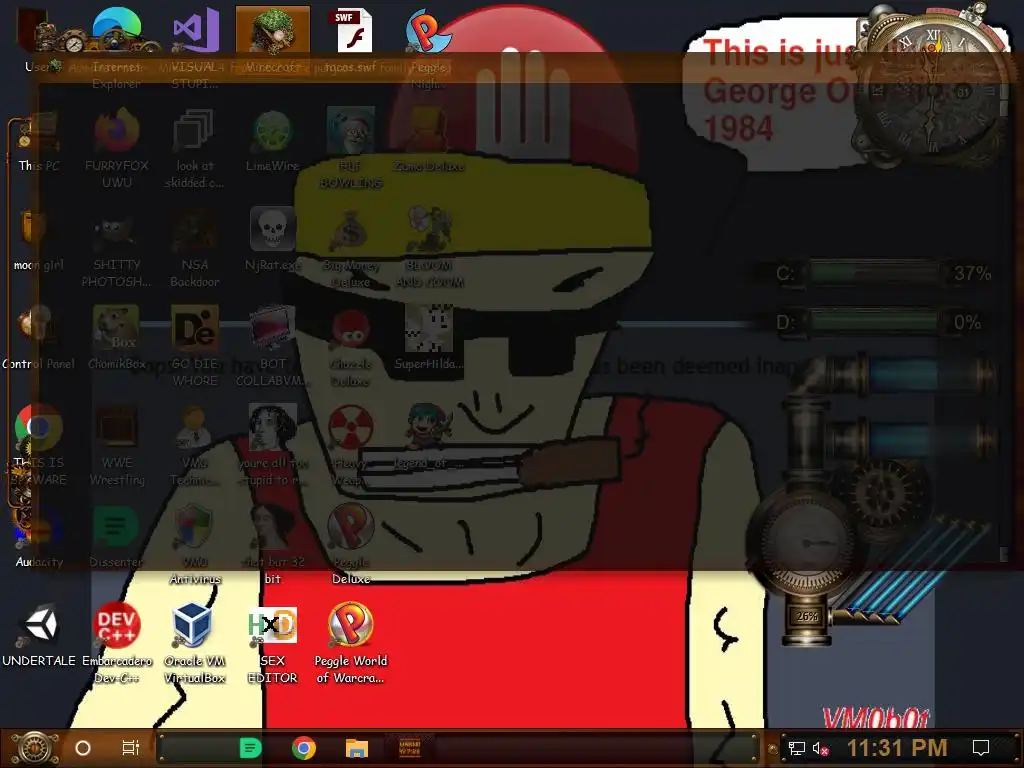Select the SHITTY PHOTOSH... GIMP icon
Viewport: 1024px width, 768px height.
point(117,248)
